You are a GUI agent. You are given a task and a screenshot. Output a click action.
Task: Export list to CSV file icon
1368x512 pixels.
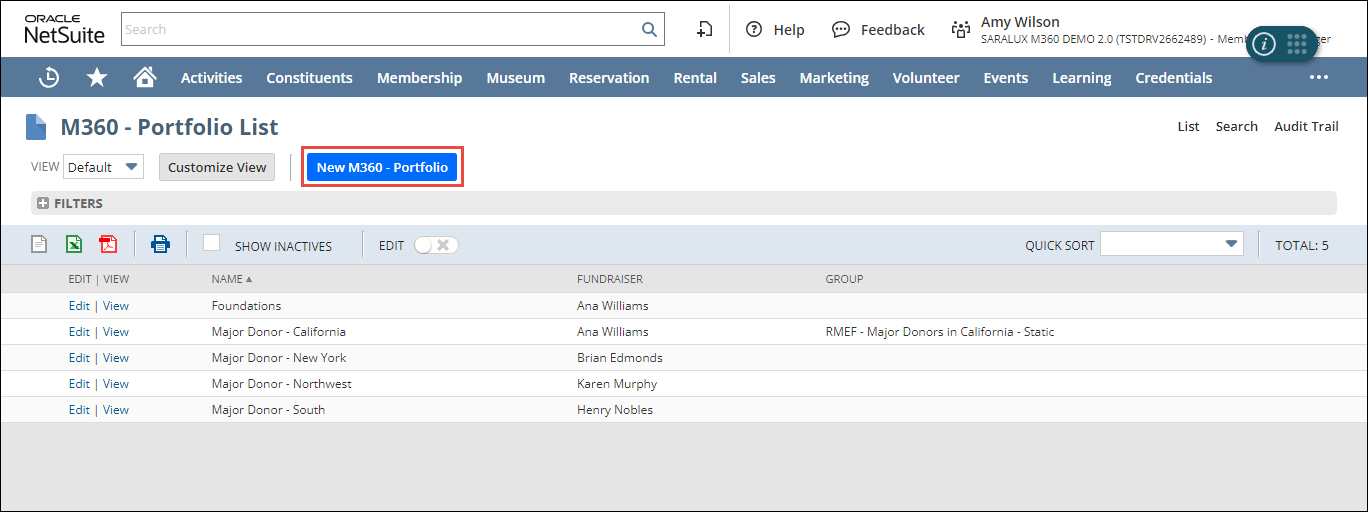(39, 244)
